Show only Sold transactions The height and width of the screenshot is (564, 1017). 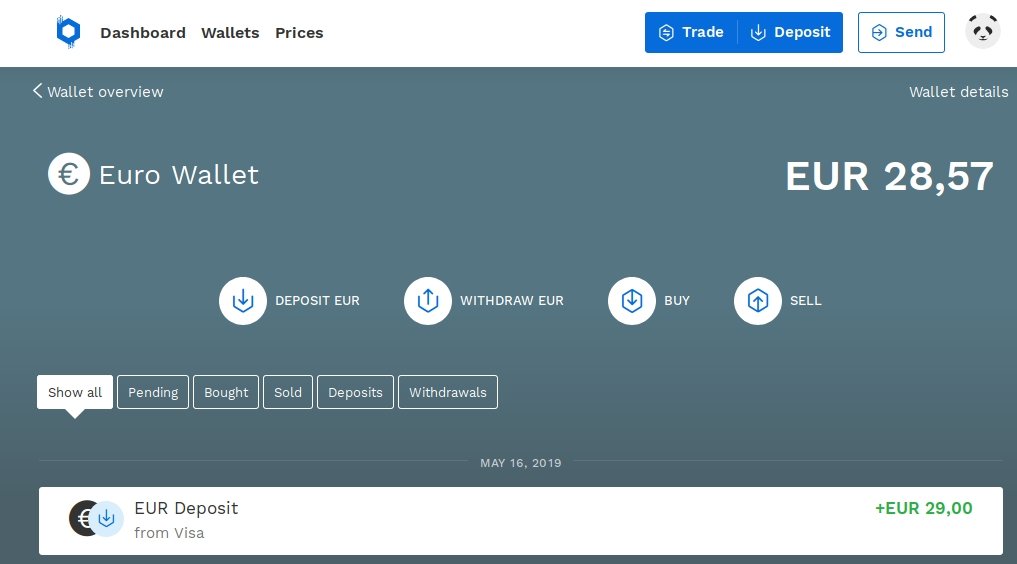[x=288, y=392]
